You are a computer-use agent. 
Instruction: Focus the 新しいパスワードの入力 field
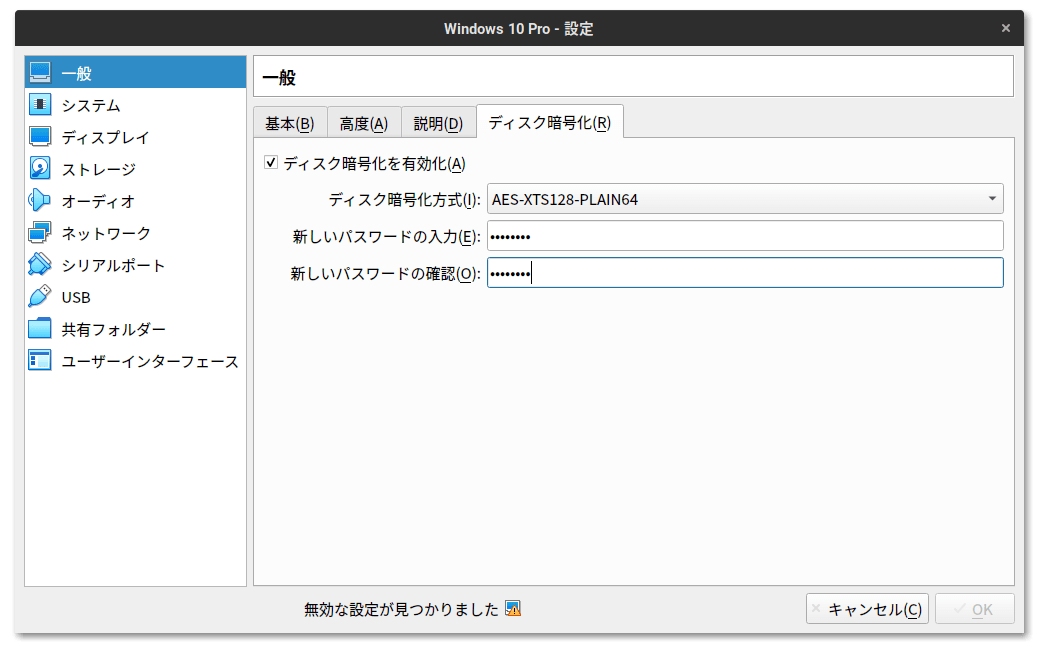pyautogui.click(x=745, y=236)
